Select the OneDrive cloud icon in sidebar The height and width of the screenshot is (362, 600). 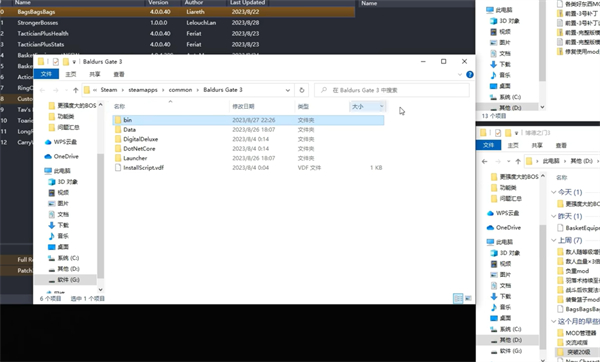[48, 156]
